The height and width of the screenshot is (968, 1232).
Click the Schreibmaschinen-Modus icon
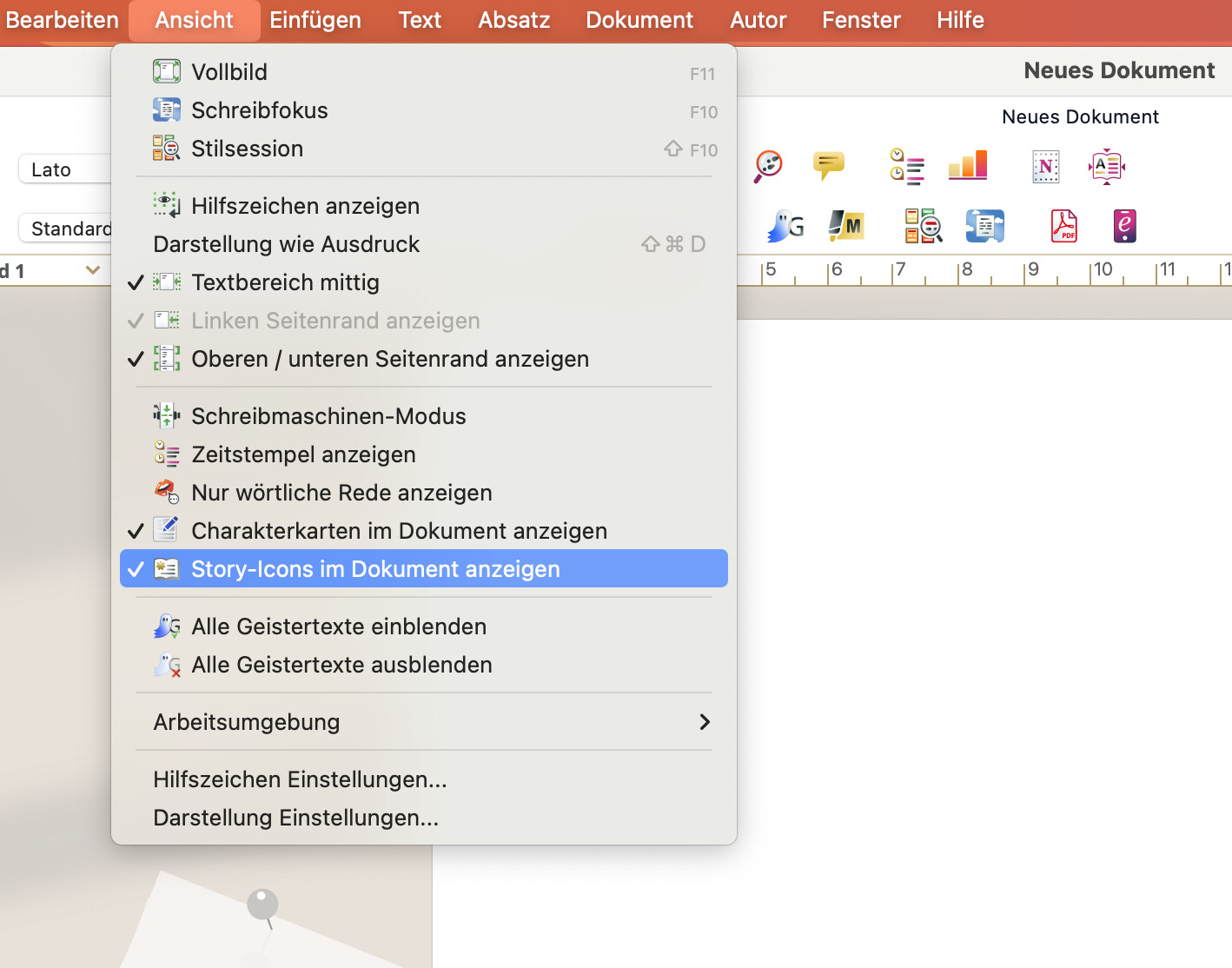166,416
